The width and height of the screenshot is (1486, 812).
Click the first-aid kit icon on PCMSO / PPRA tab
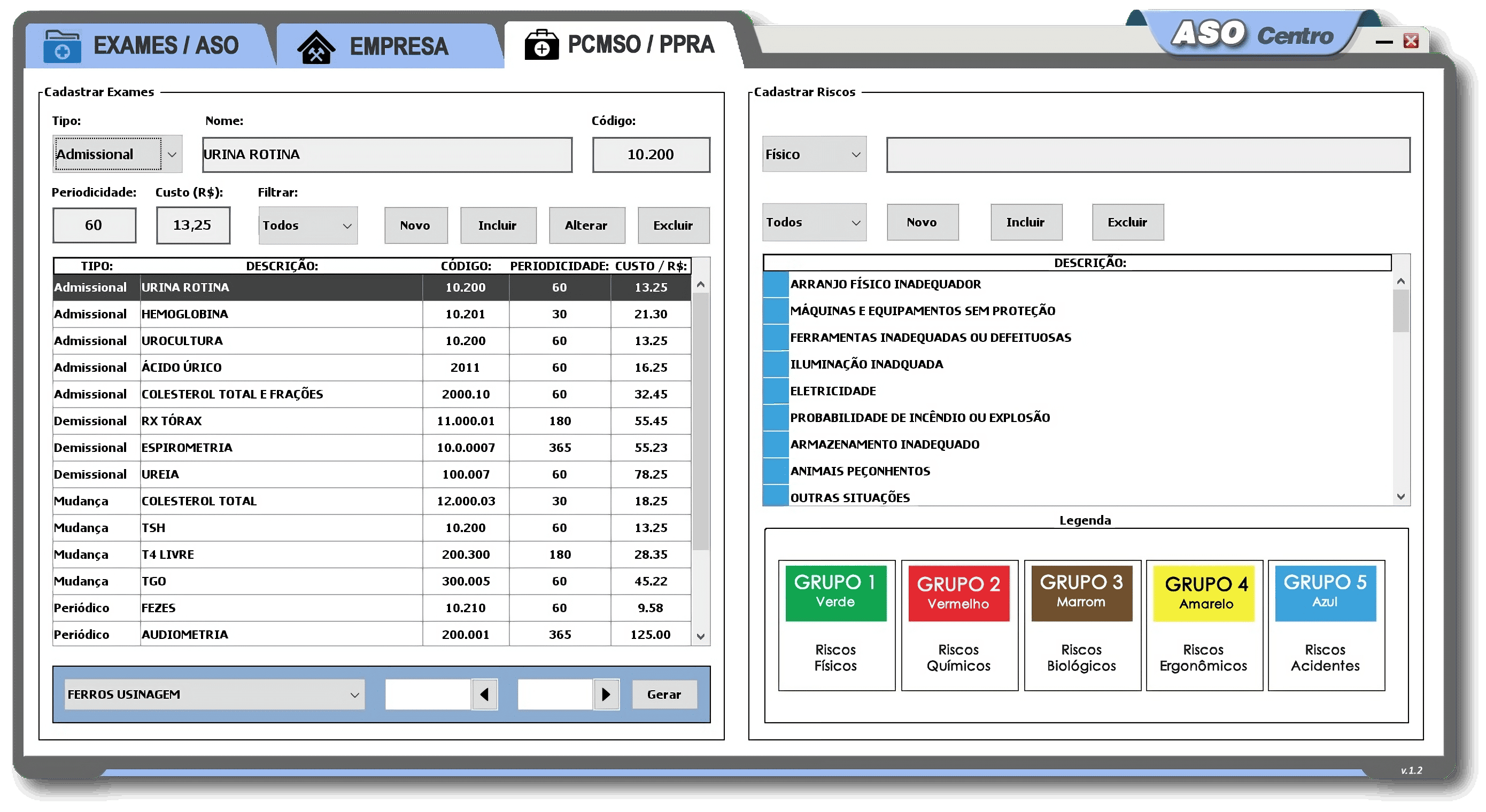[541, 44]
